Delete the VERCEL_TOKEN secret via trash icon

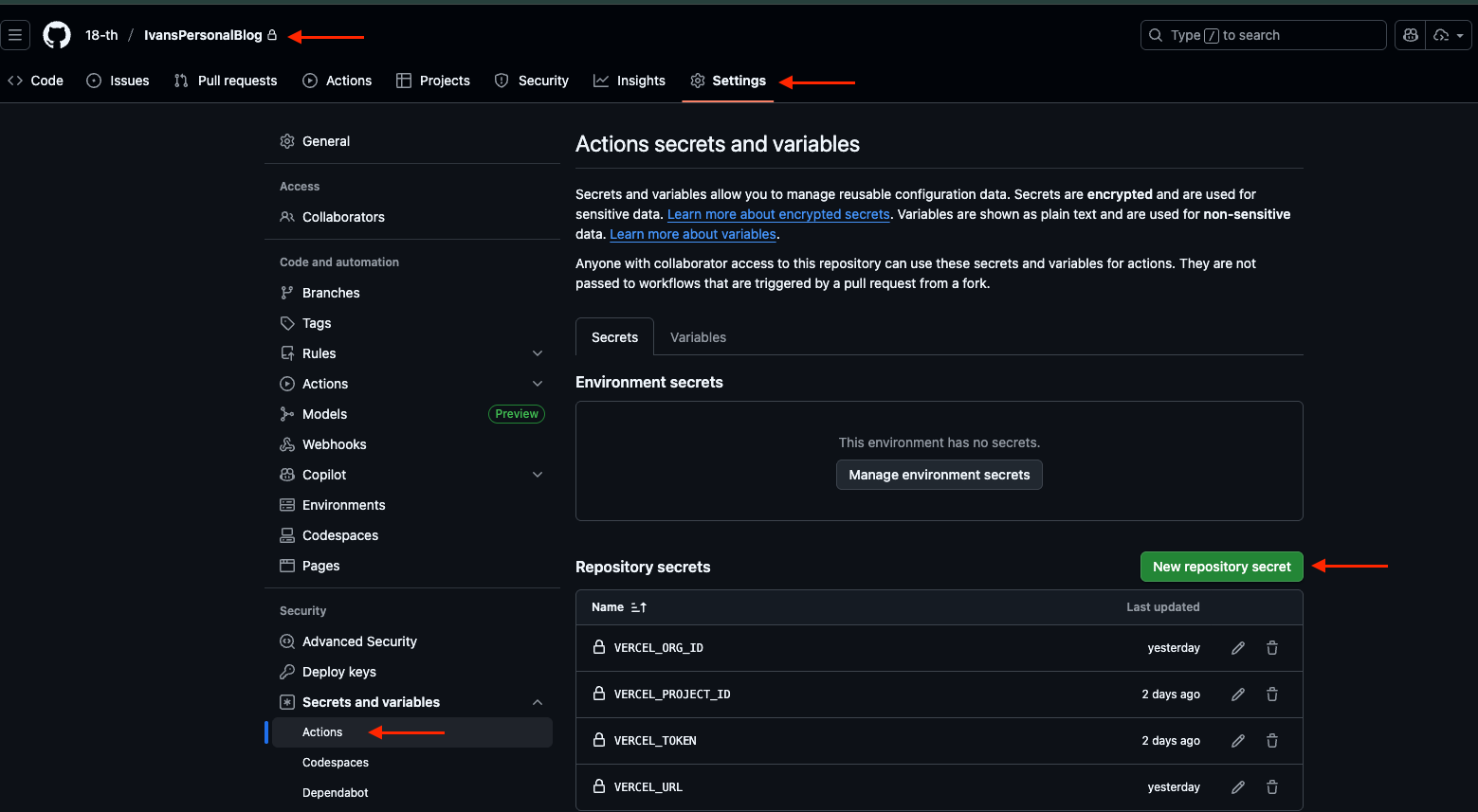[1271, 740]
